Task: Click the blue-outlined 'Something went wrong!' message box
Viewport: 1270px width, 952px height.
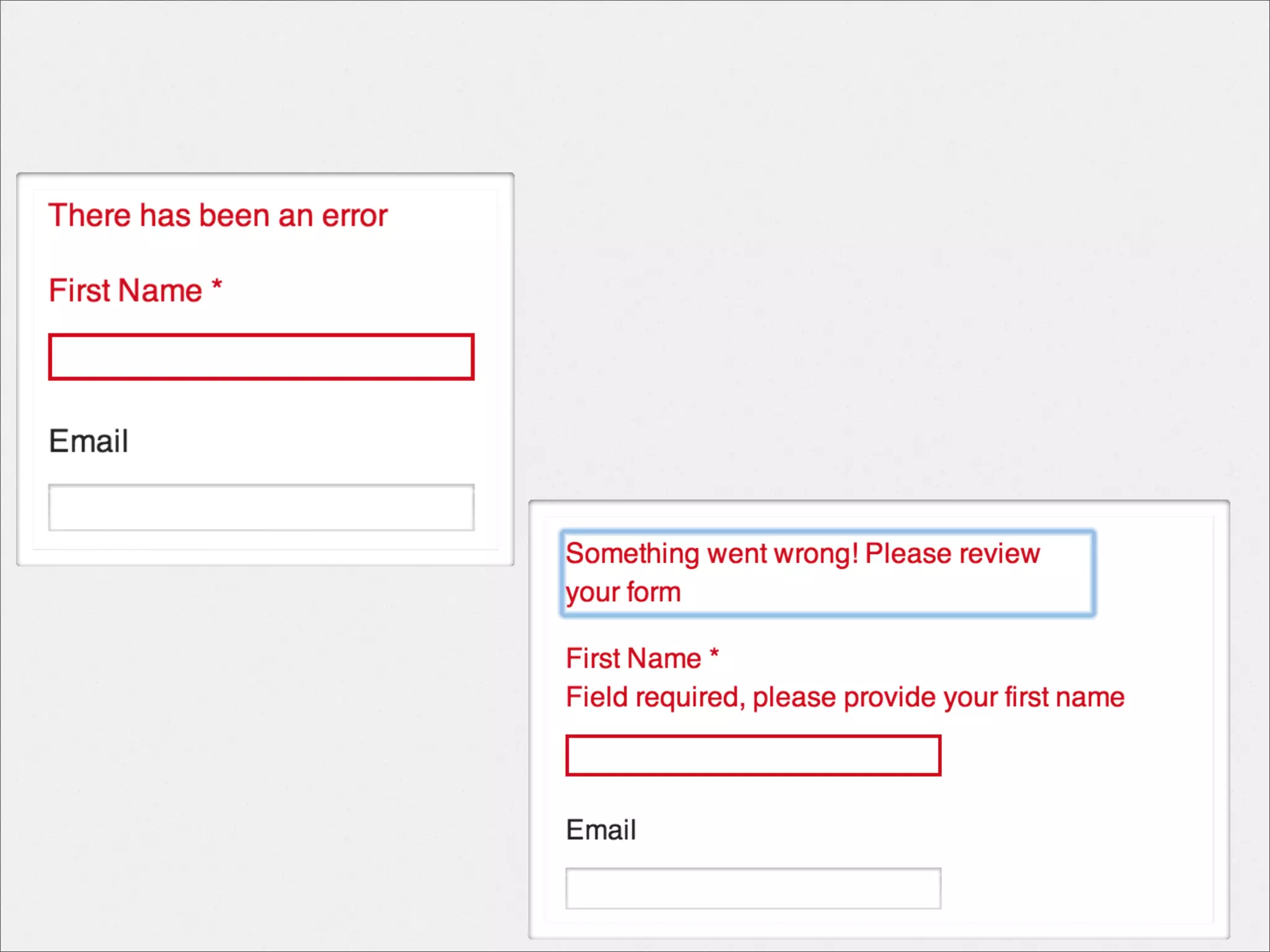Action: 827,573
